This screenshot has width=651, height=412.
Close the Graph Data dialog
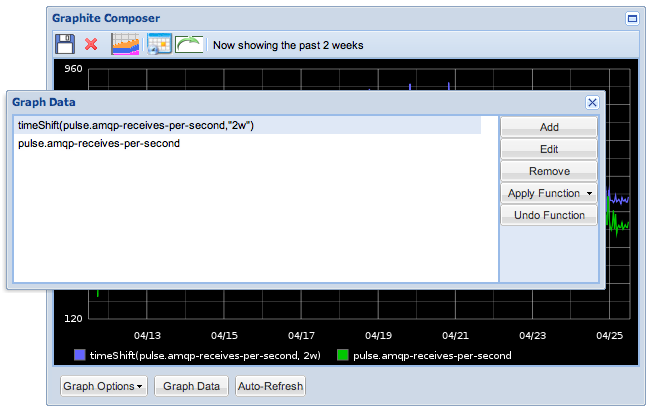pos(592,103)
